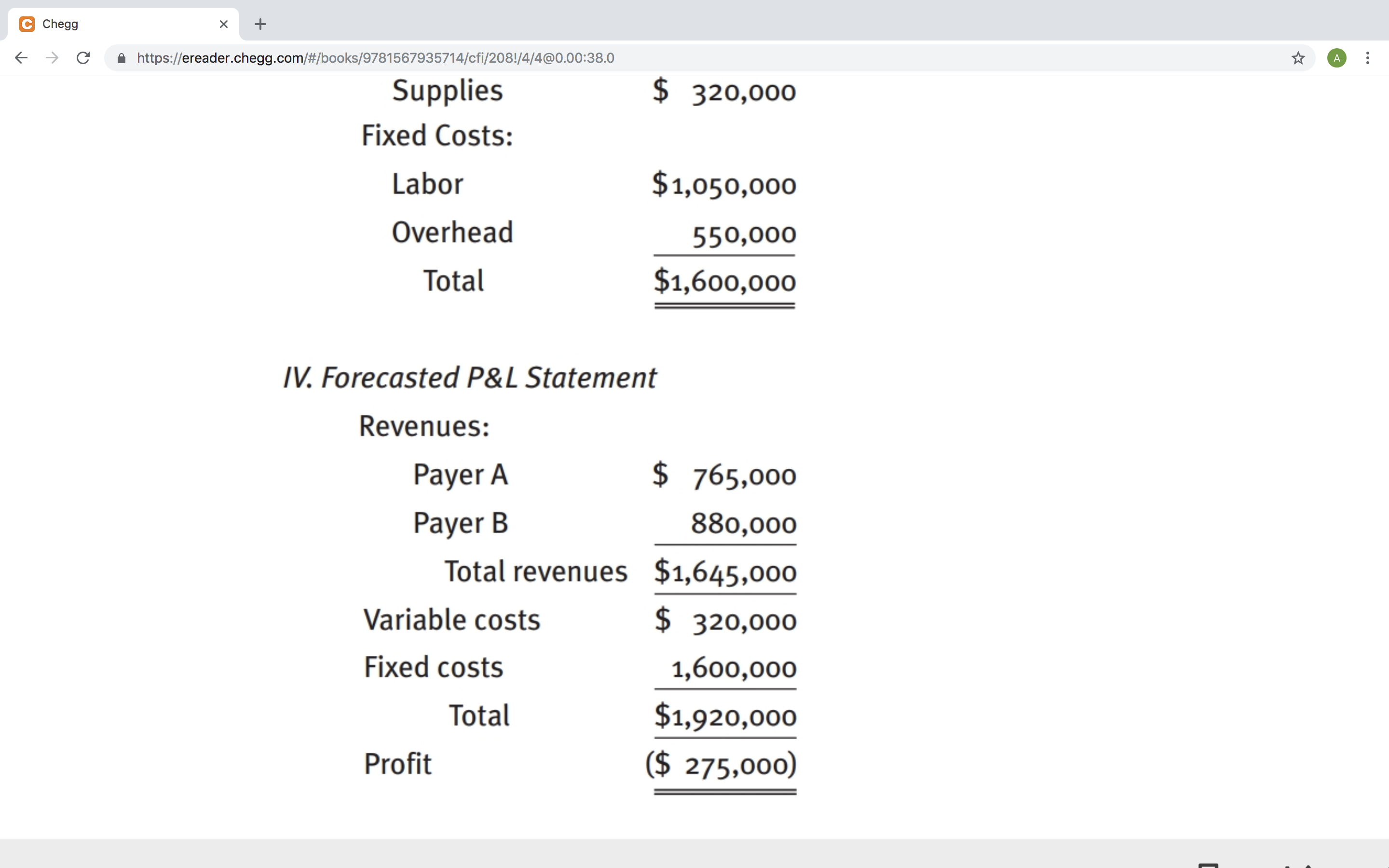Click the '$1,920,000' total costs value
The width and height of the screenshot is (1389, 868).
pos(725,717)
